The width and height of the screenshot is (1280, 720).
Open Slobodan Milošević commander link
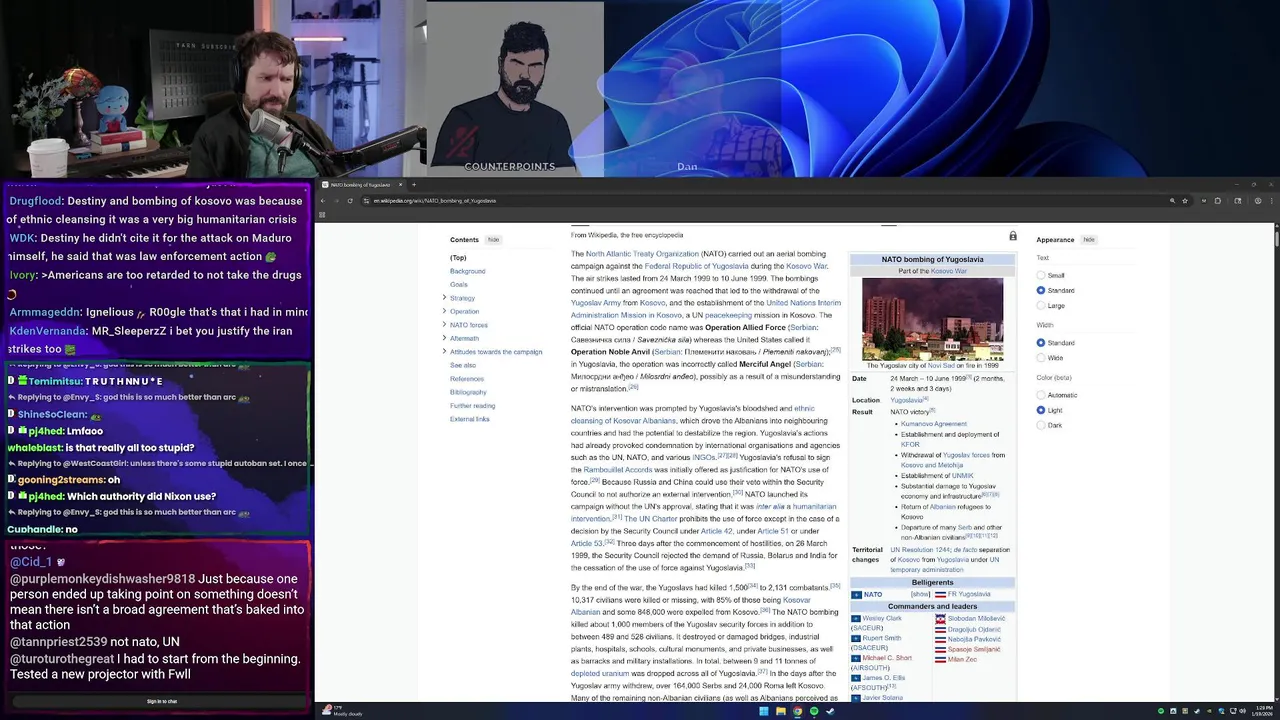pyautogui.click(x=976, y=618)
